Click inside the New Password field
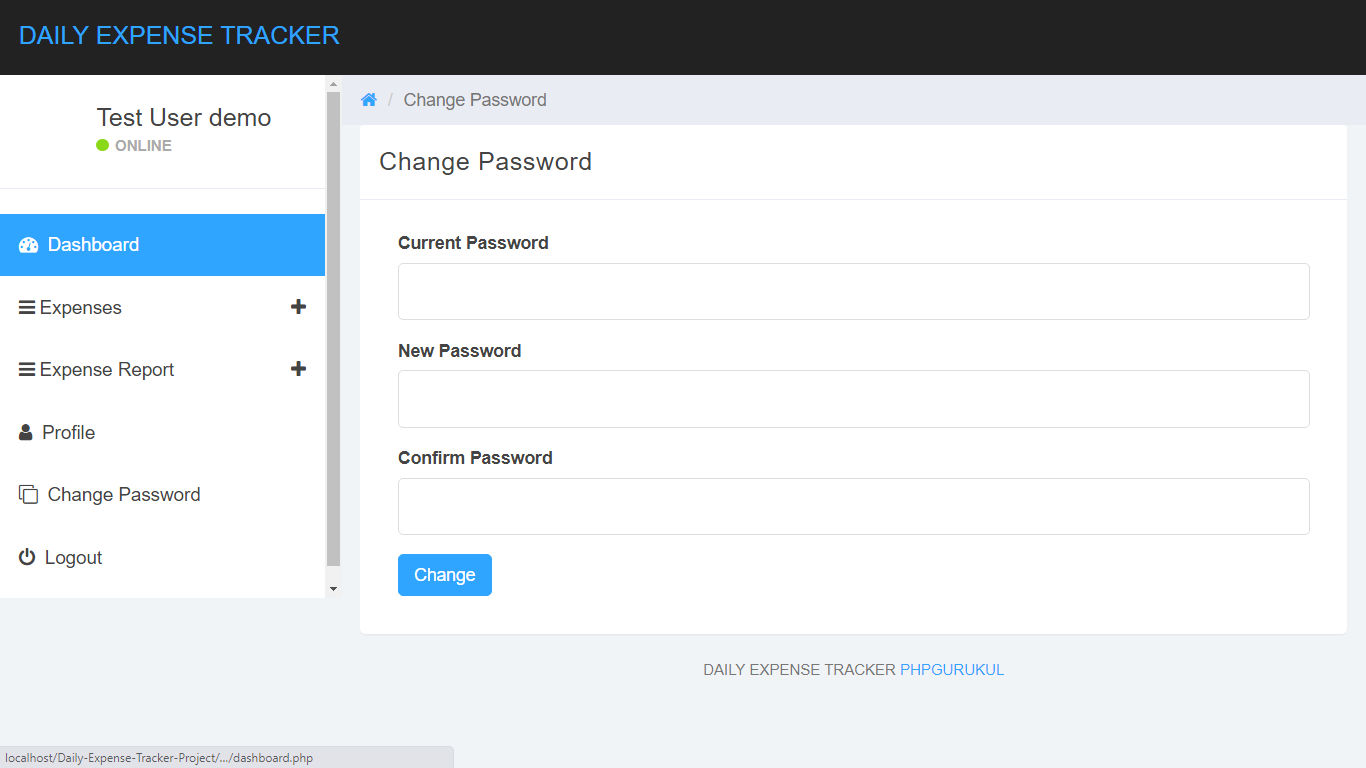Screen dimensions: 1366x768 click(x=853, y=398)
